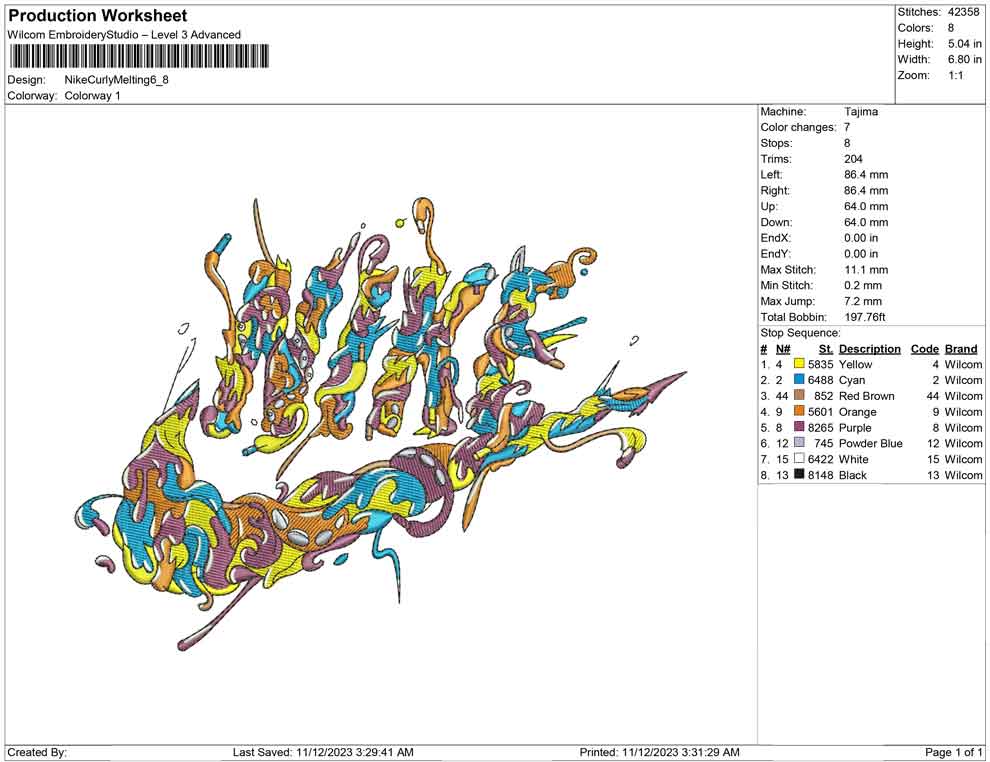Click the Red Brown thread color swatch
The height and width of the screenshot is (762, 990).
tap(799, 396)
